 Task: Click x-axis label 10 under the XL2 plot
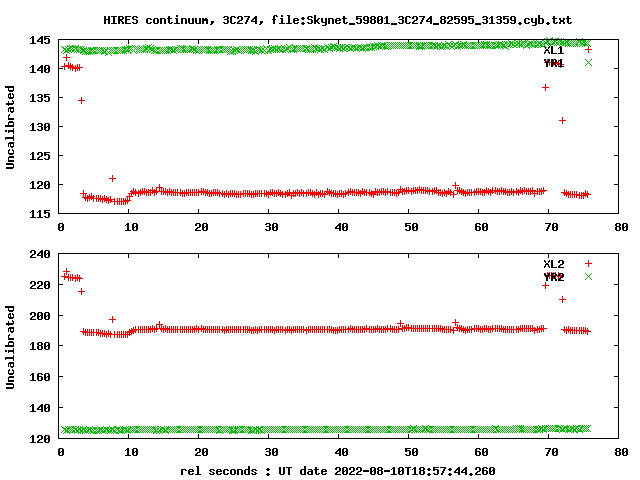point(131,453)
